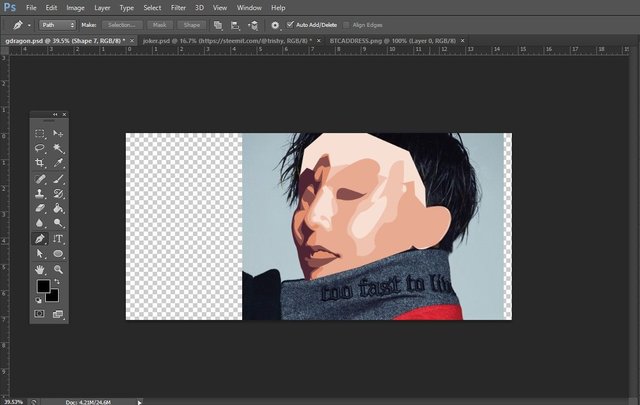The image size is (640, 405).
Task: Select the Clone Stamp tool
Action: [40, 193]
